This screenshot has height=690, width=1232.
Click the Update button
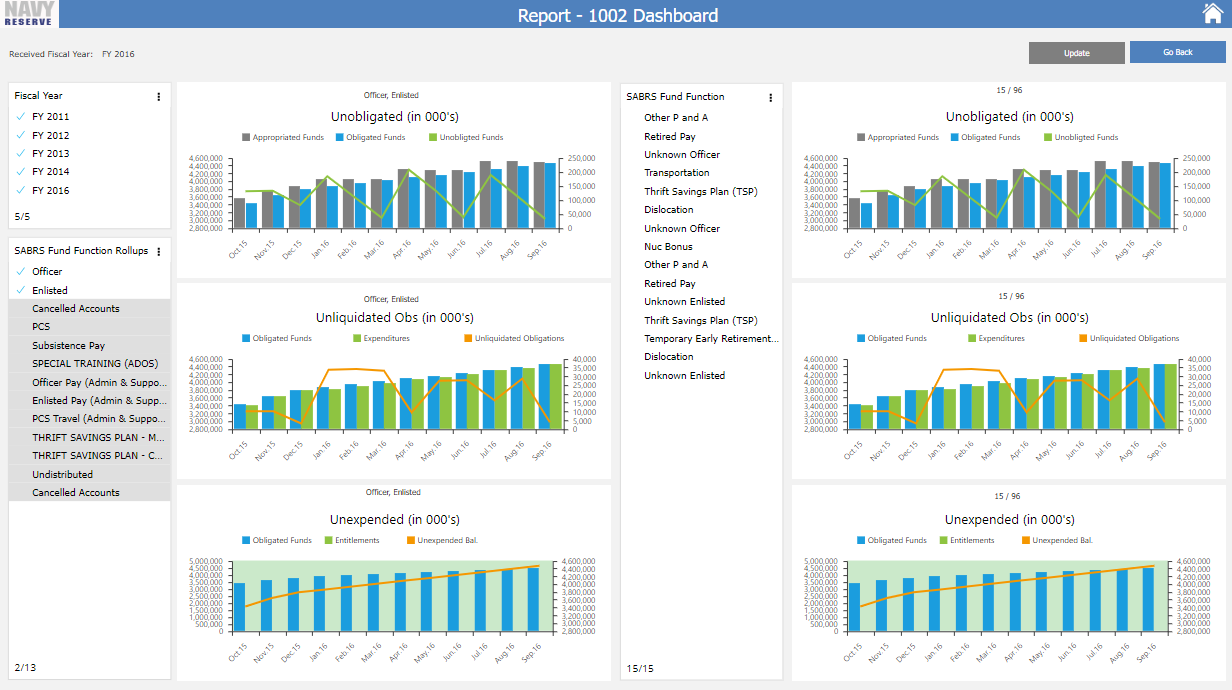pos(1076,52)
